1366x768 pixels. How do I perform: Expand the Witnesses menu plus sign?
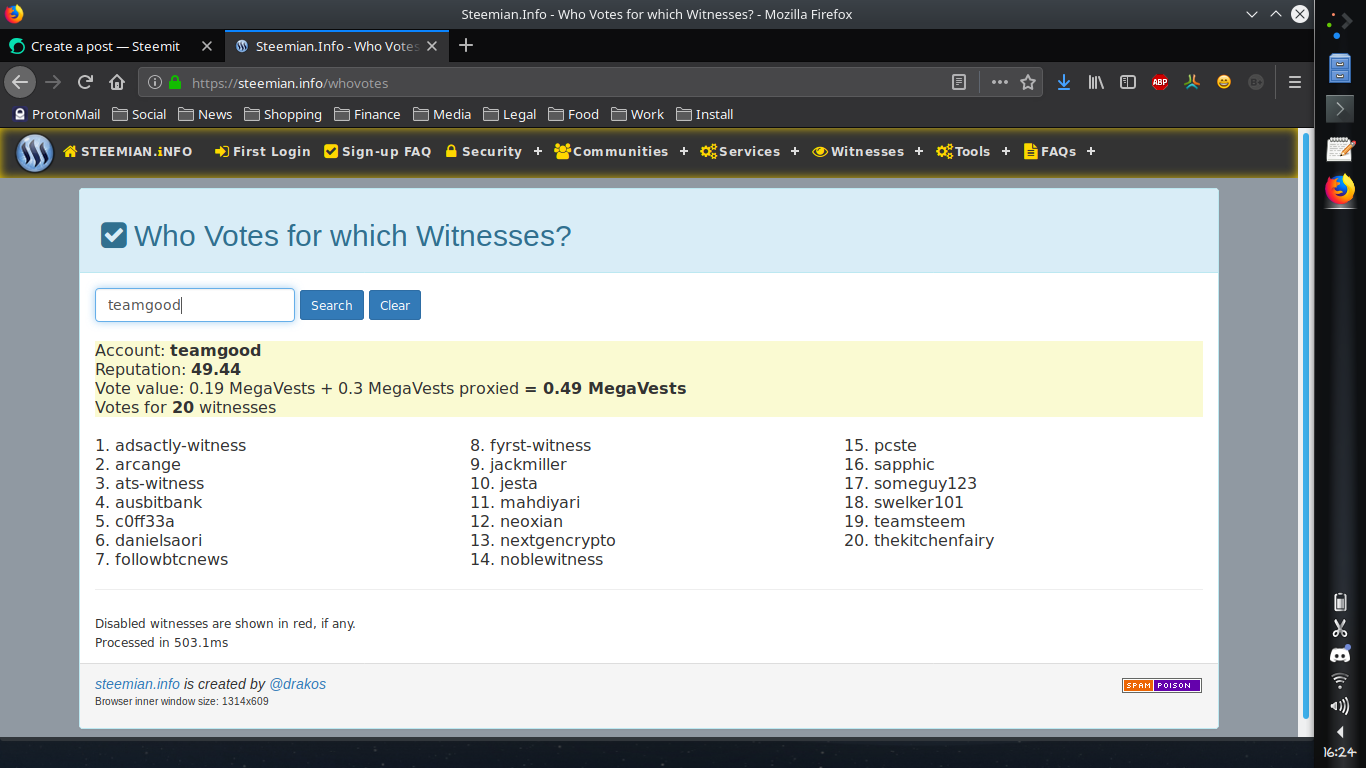920,152
